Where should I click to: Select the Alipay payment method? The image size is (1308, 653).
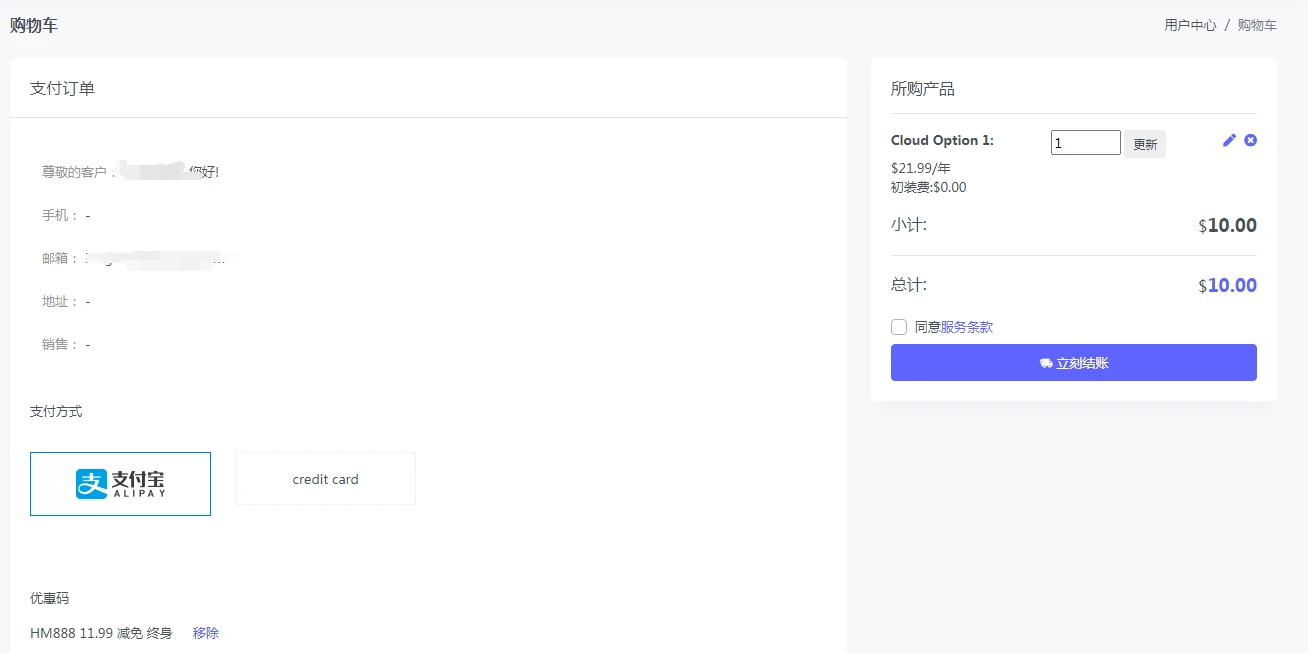click(x=120, y=484)
